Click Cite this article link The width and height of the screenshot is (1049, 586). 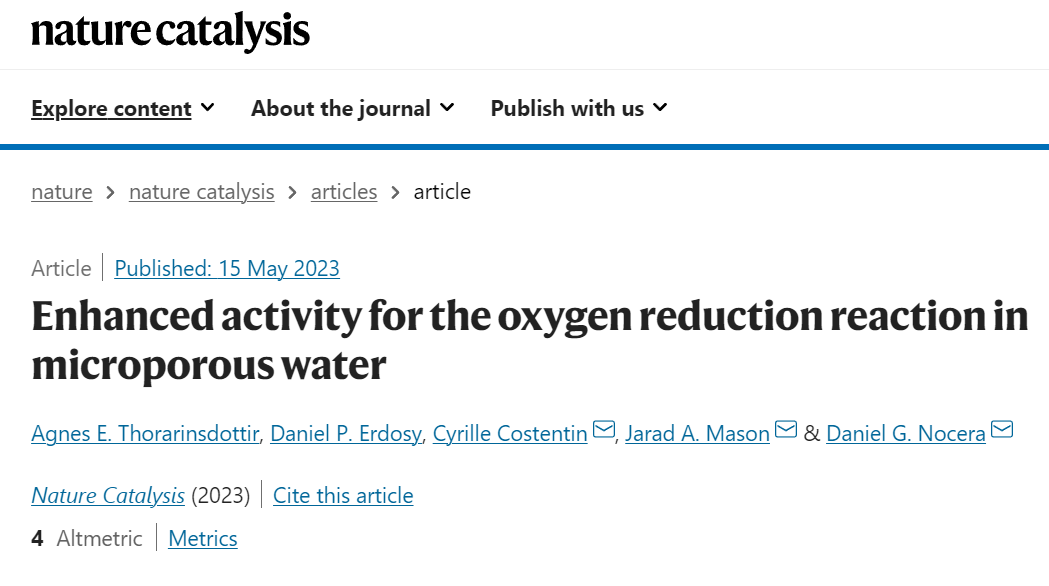(343, 496)
